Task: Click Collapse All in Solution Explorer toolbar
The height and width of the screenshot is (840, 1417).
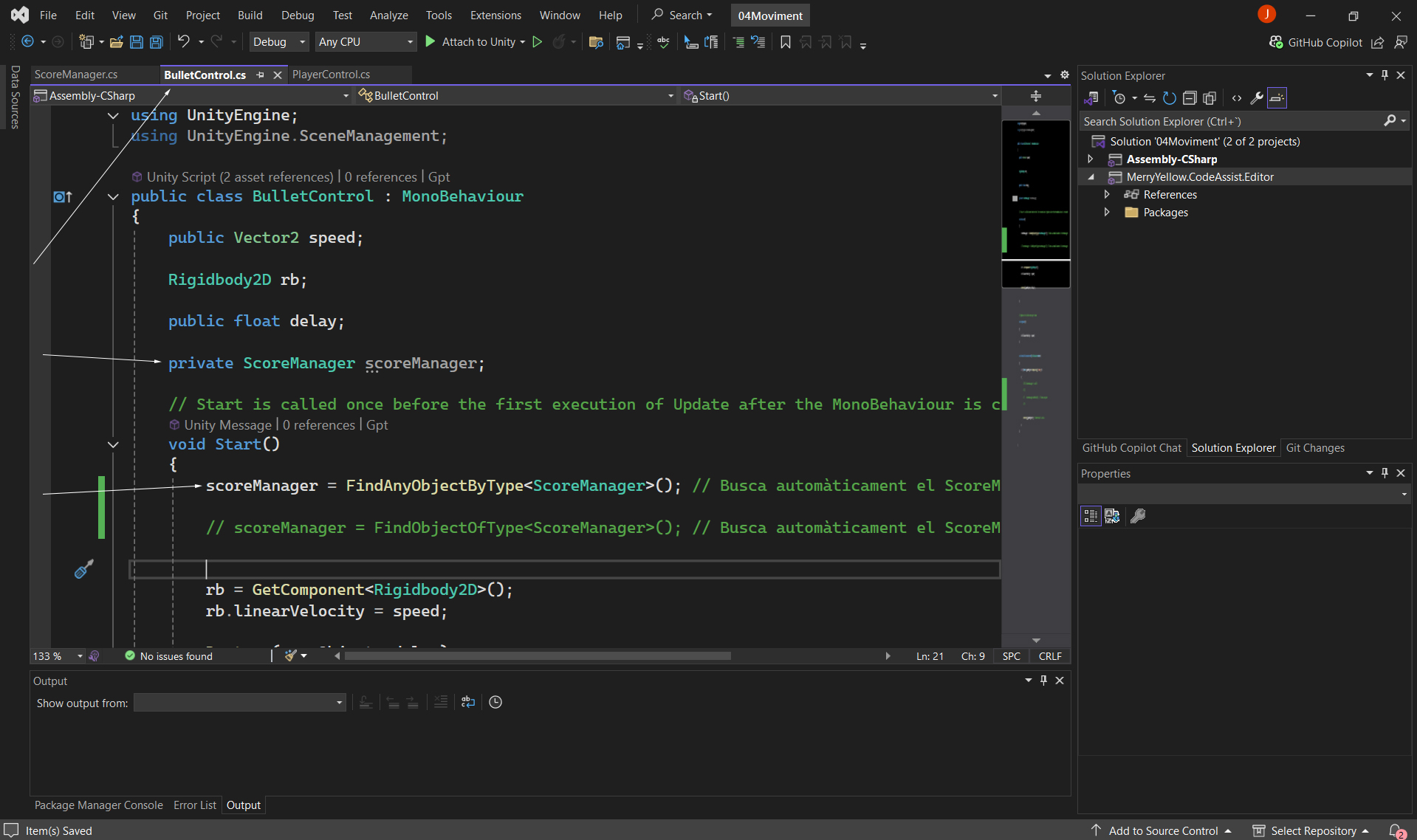Action: click(1189, 98)
